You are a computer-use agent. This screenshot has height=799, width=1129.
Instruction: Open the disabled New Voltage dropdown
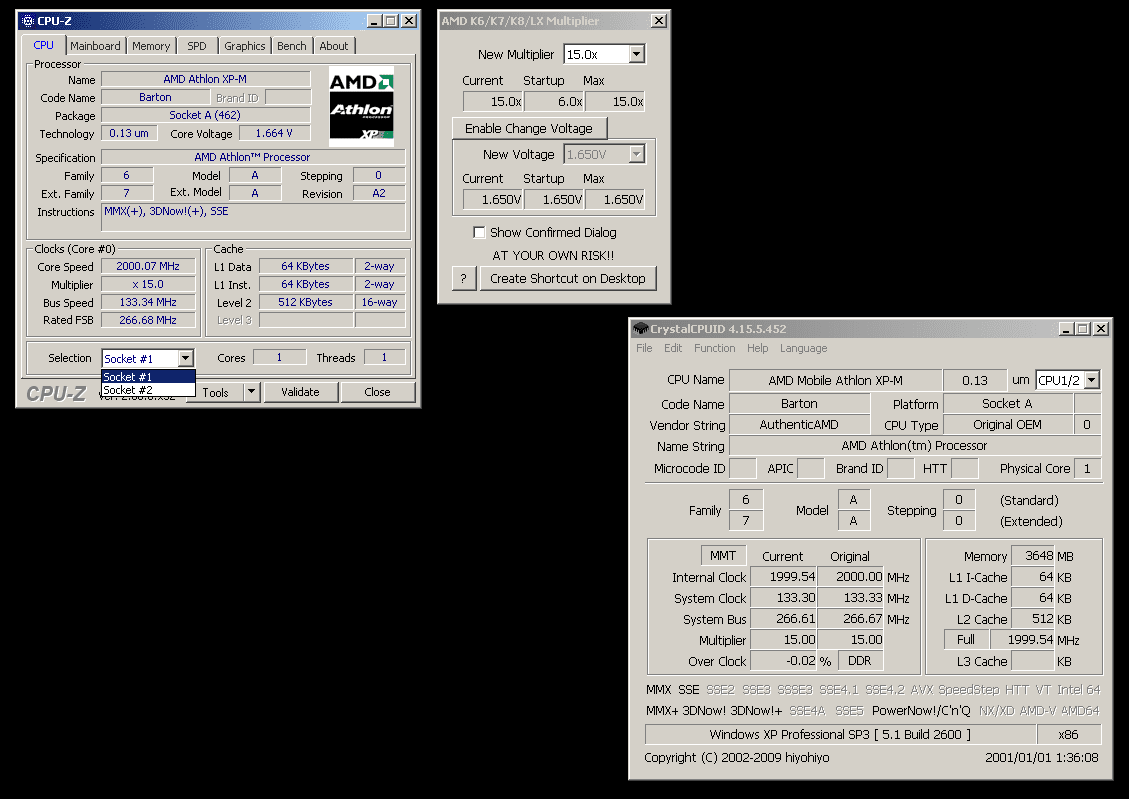tap(636, 154)
